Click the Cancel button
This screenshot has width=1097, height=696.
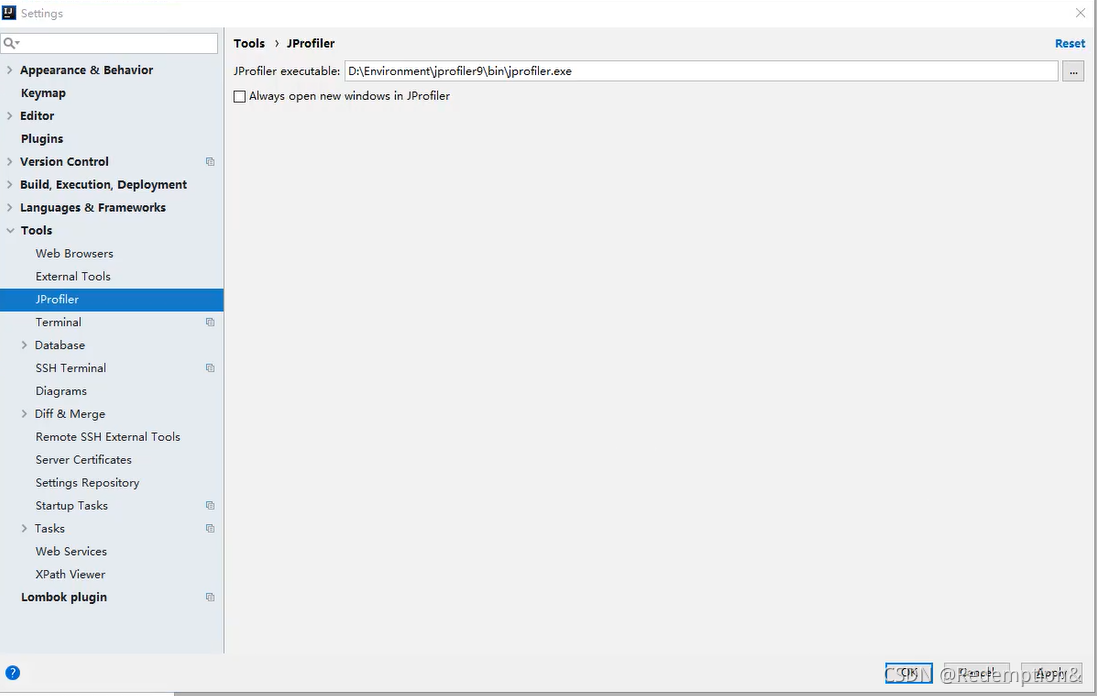click(x=976, y=673)
